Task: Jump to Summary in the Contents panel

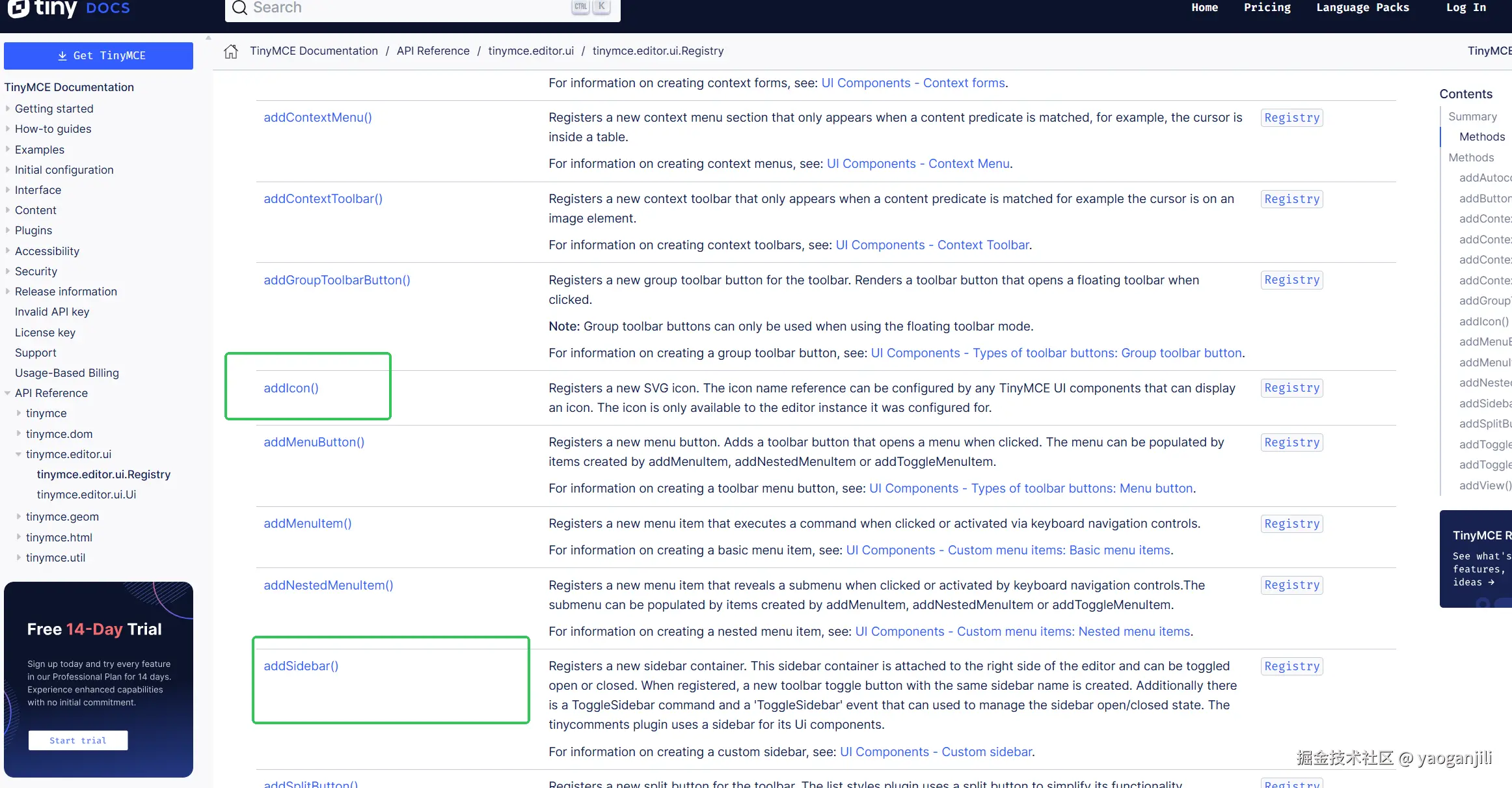Action: (x=1472, y=116)
